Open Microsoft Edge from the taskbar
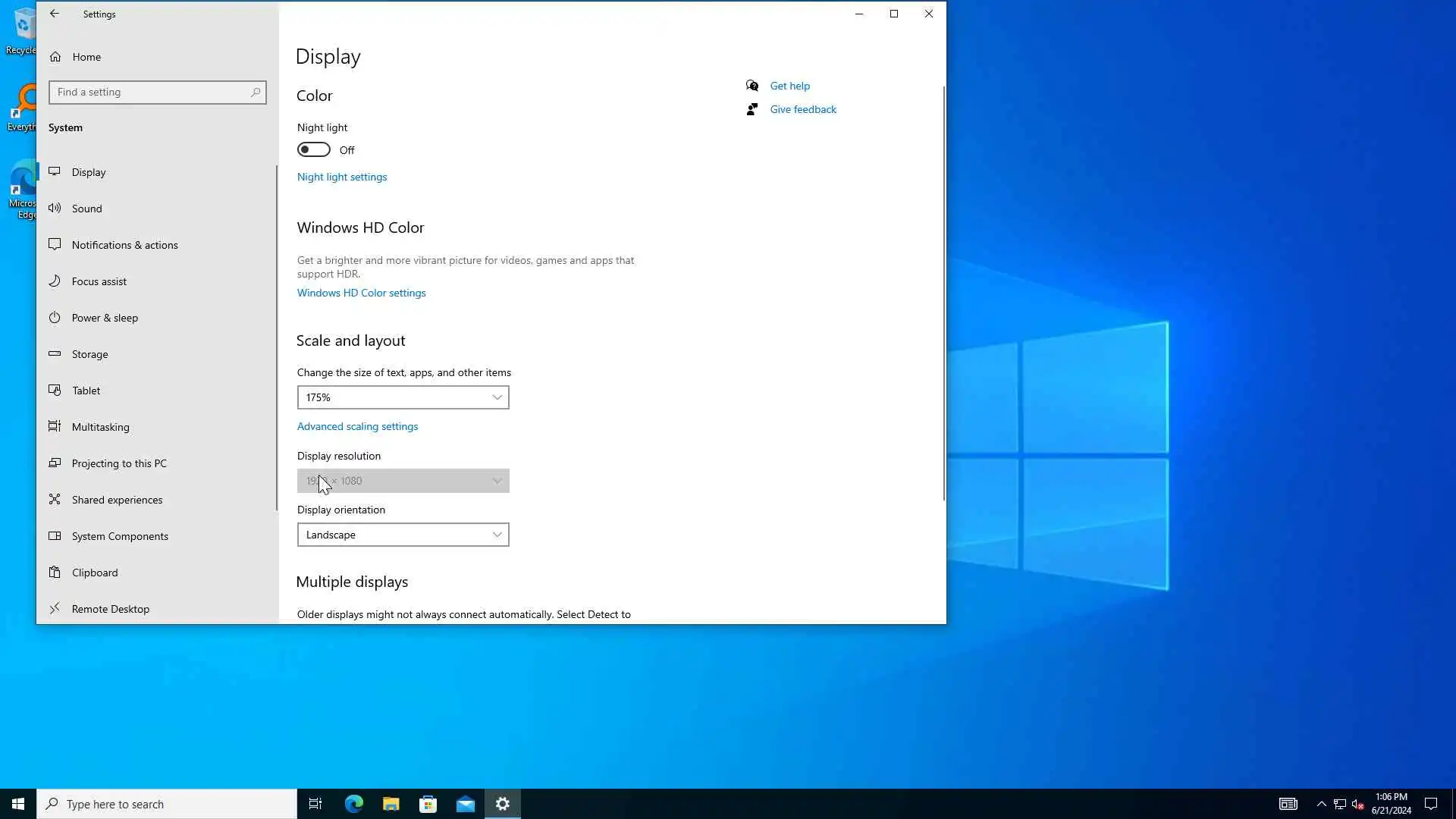The image size is (1456, 819). click(354, 804)
